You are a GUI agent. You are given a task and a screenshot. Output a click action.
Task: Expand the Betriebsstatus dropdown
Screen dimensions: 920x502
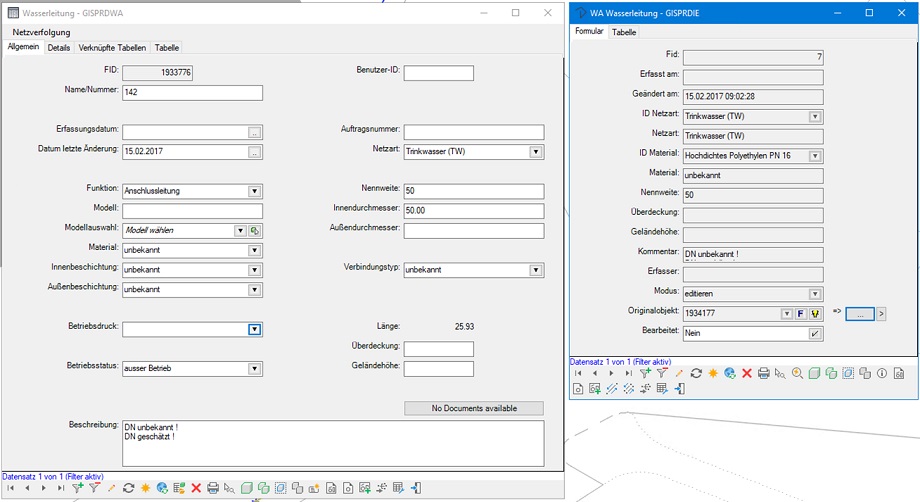(x=254, y=369)
